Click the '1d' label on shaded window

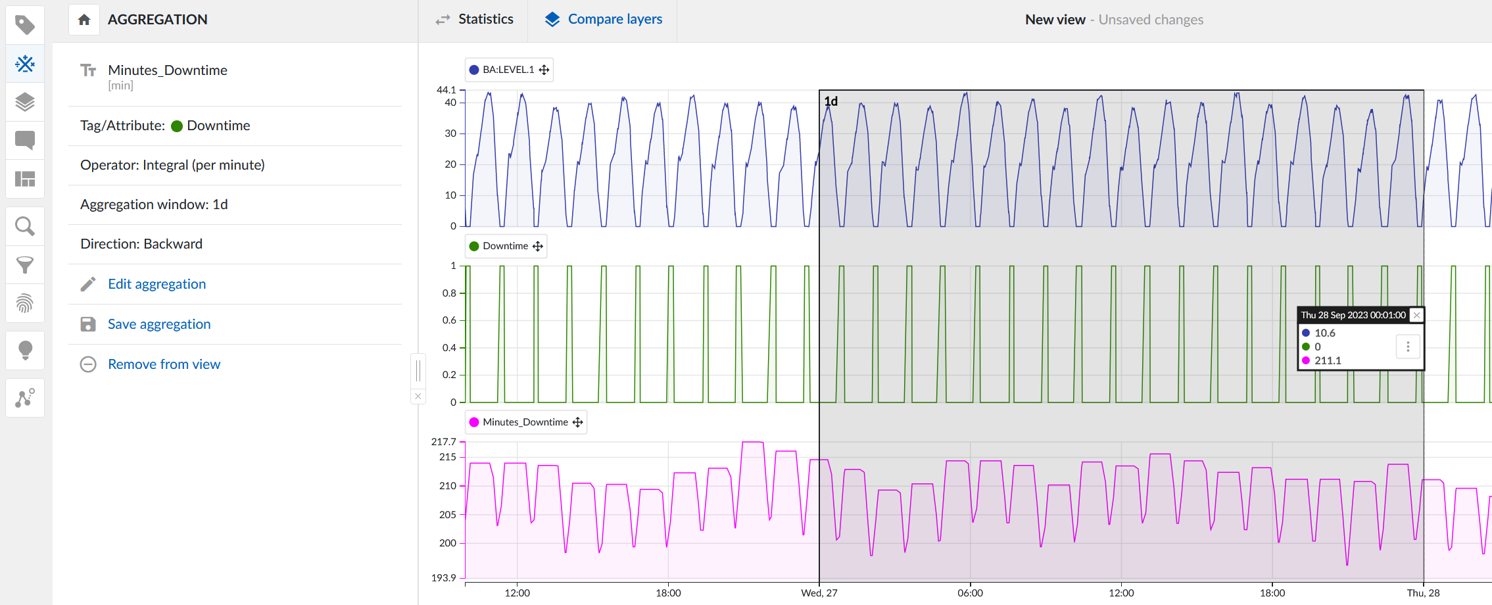831,102
